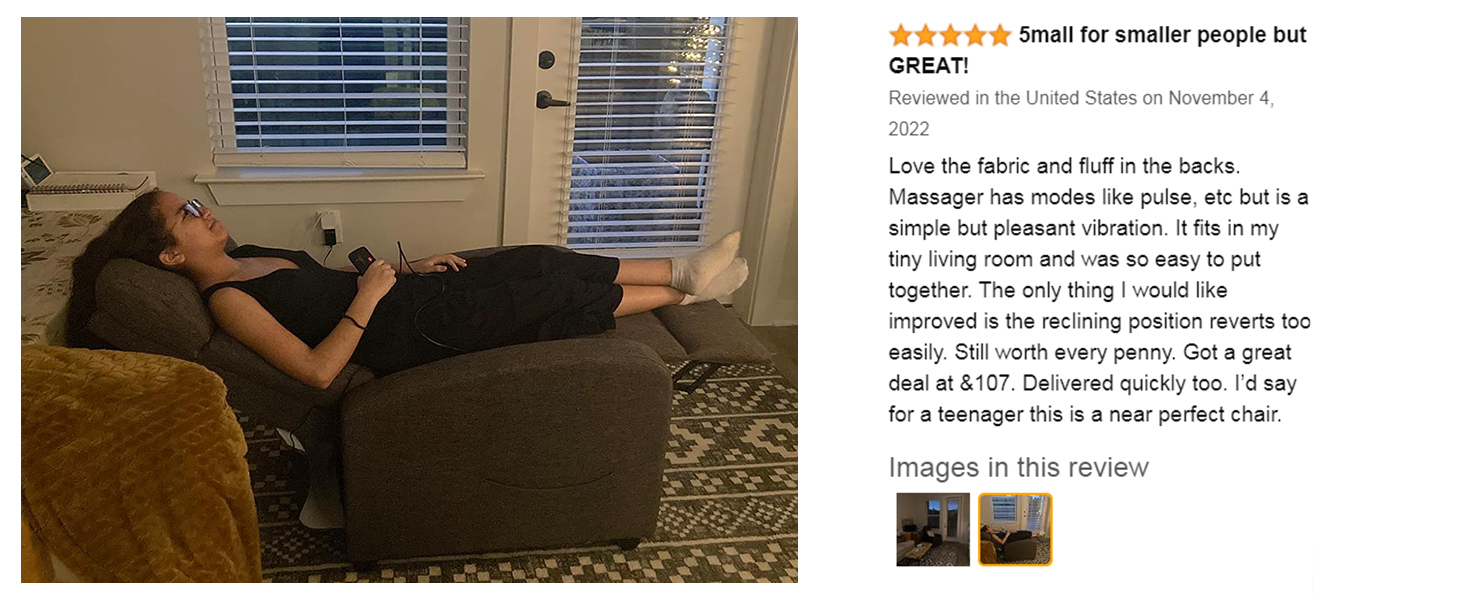
Task: Click the "Reviewed in the United States" date line
Action: 1081,113
